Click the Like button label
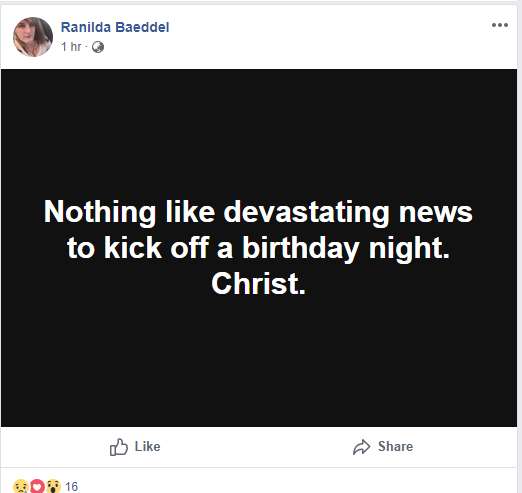522x493 pixels. [147, 446]
